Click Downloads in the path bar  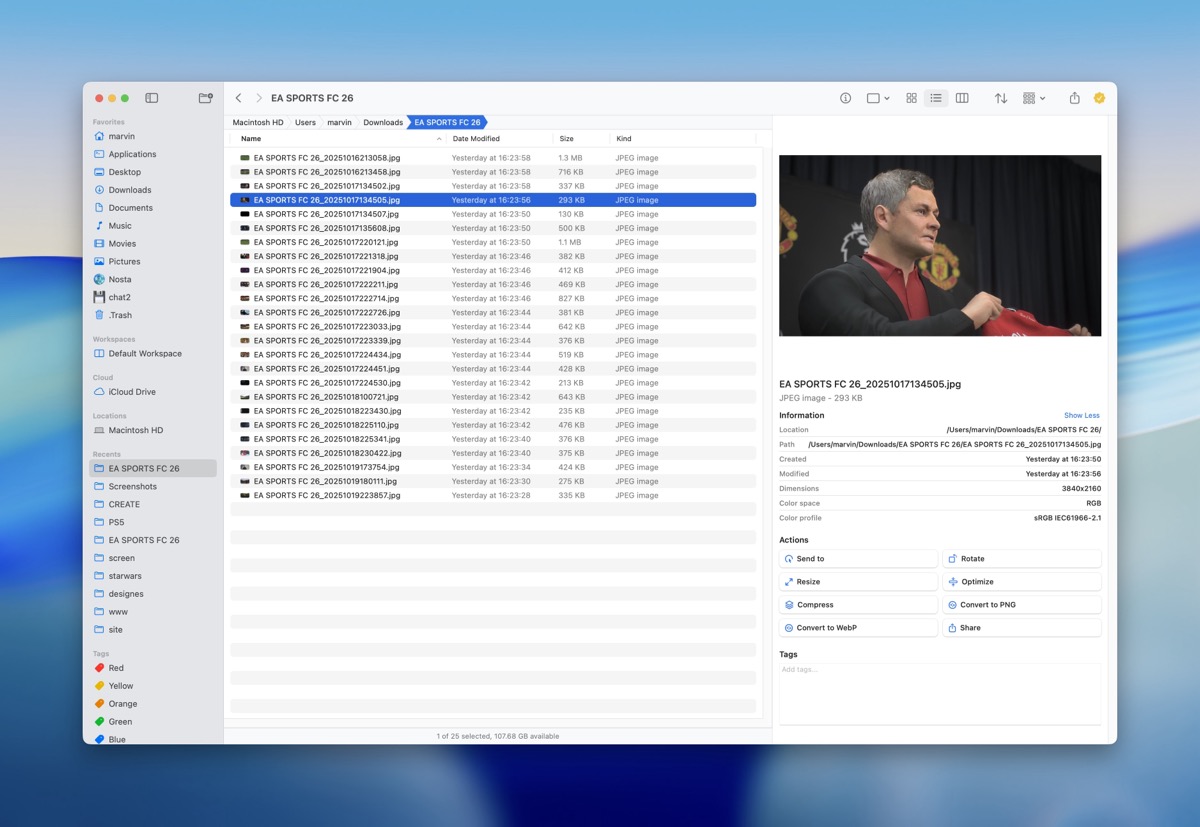pyautogui.click(x=383, y=122)
